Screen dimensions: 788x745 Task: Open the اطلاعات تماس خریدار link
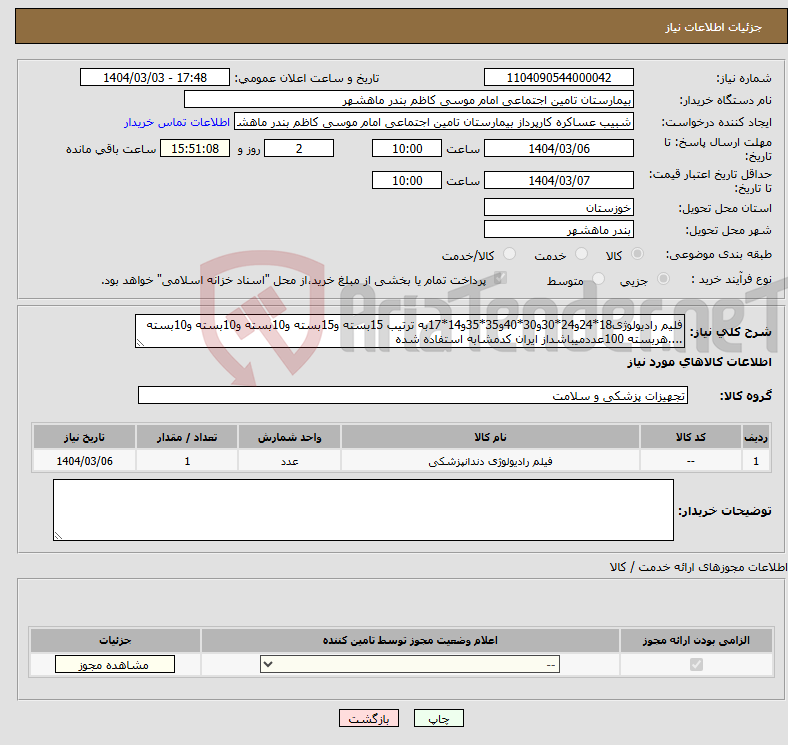click(177, 122)
